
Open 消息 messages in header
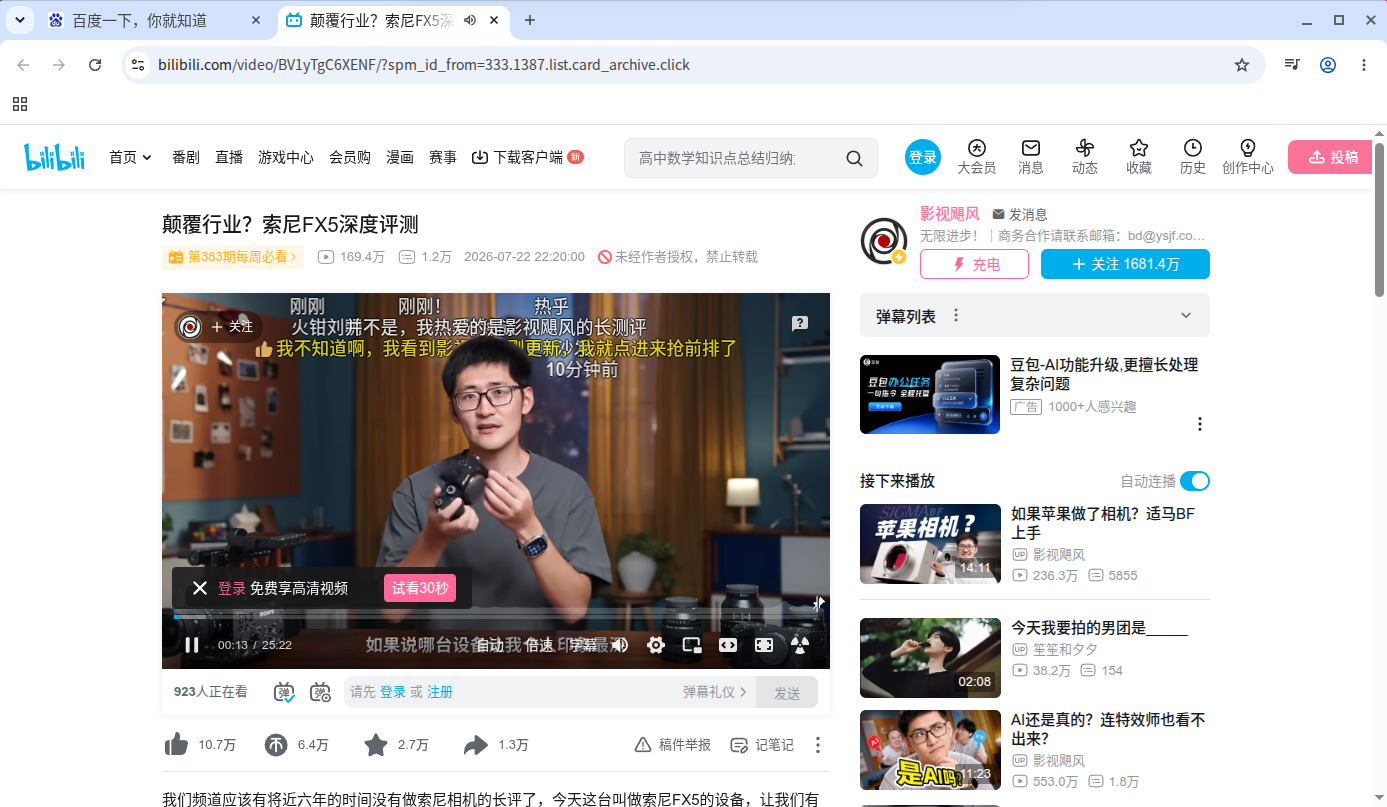click(1031, 157)
